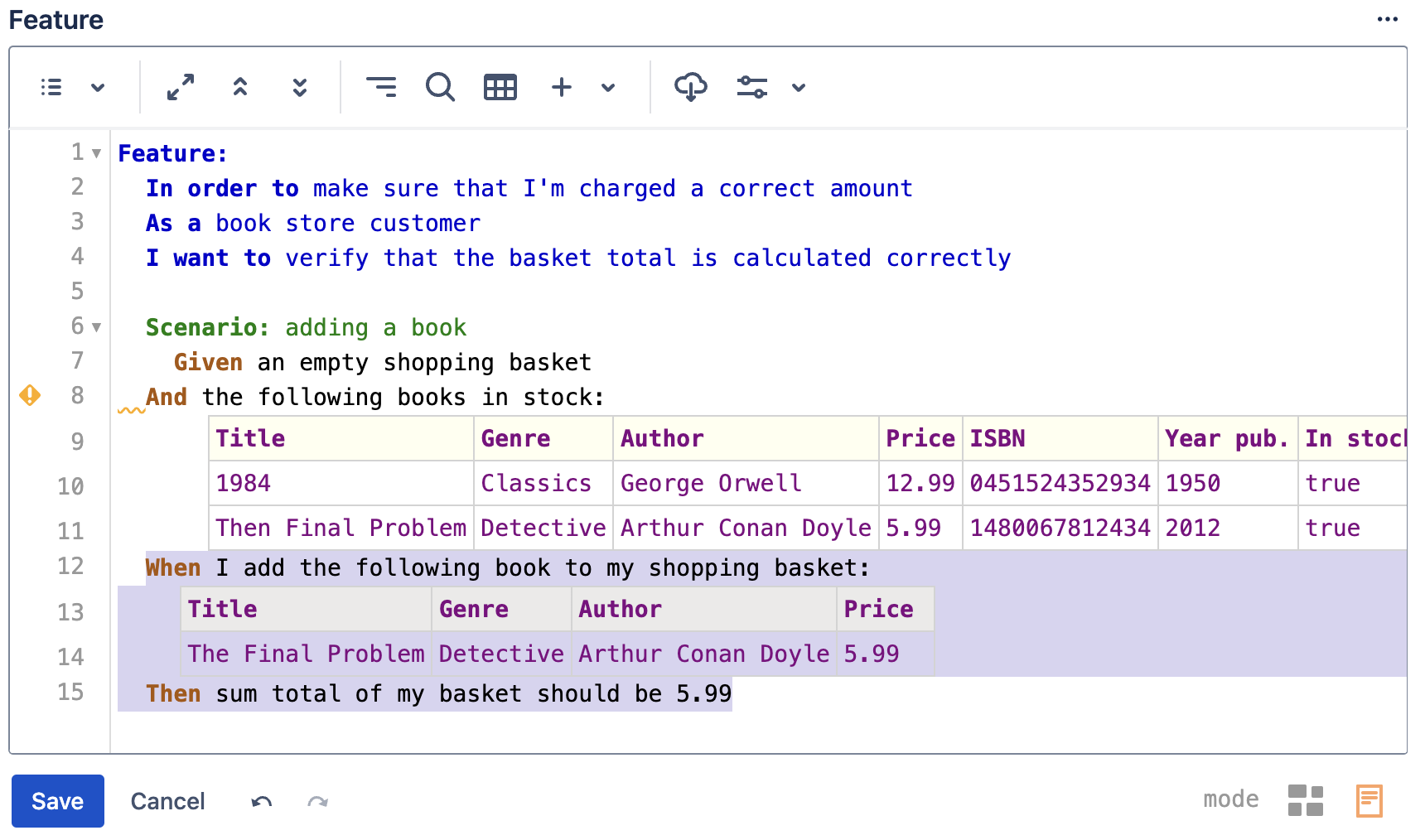
Task: Click the 'Year pub.' column header
Action: point(1228,438)
